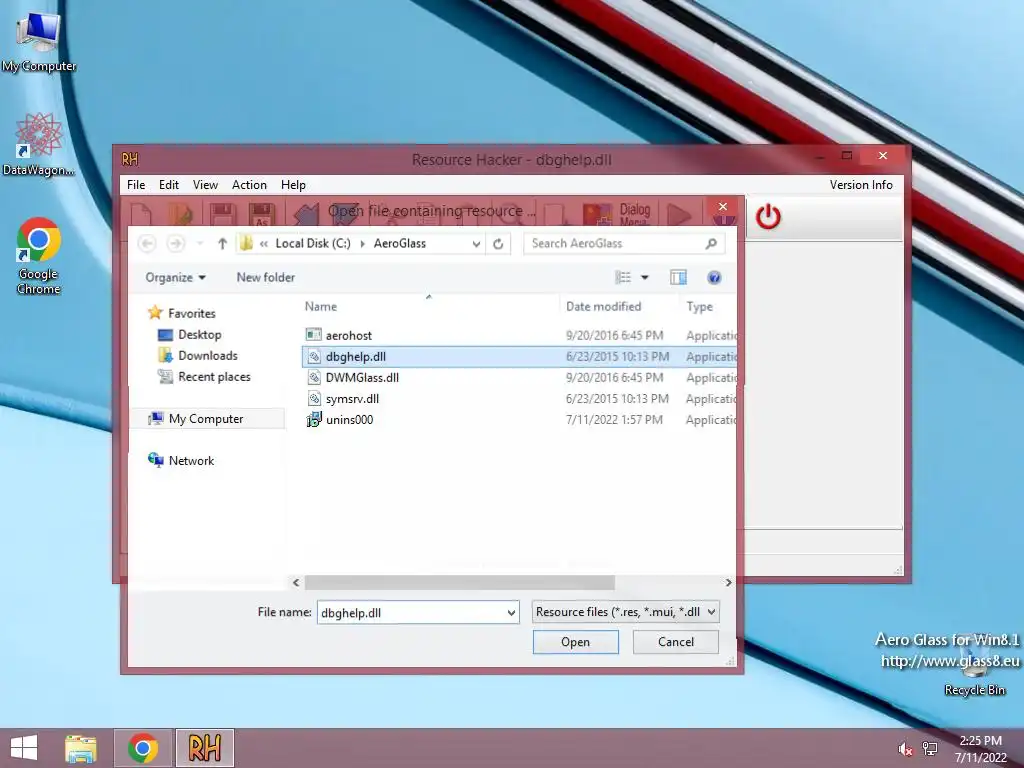Click the symsrv.dll file icon

coord(313,398)
